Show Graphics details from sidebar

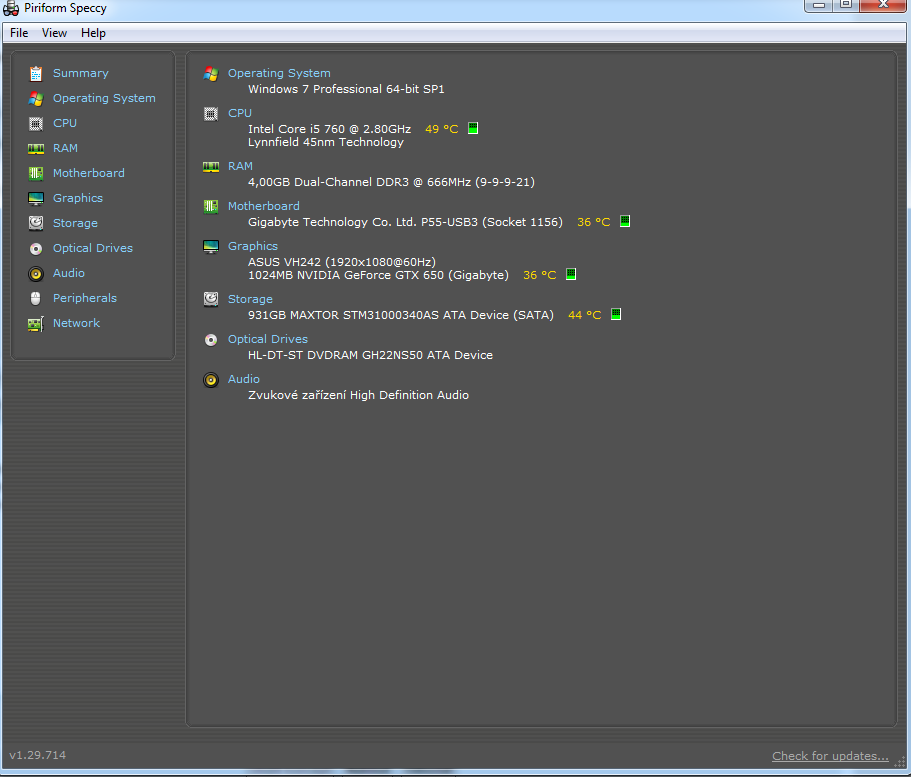click(x=78, y=198)
